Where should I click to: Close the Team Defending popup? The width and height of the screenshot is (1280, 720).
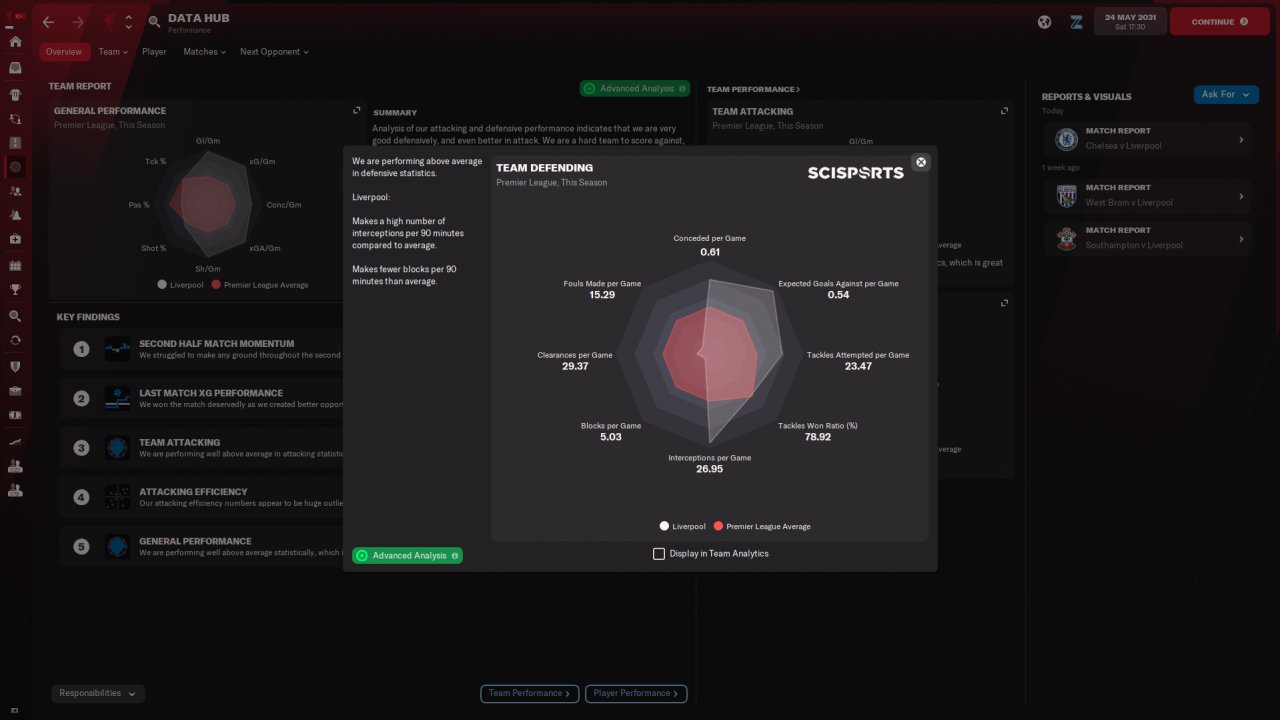921,162
